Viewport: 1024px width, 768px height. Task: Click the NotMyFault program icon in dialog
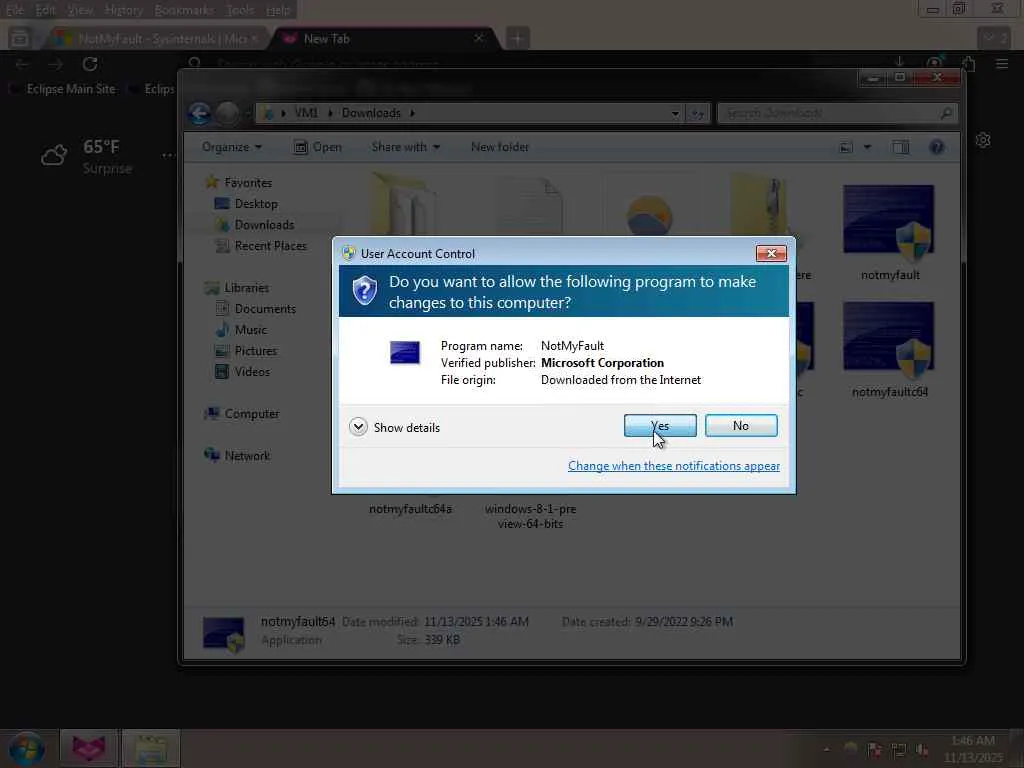(x=405, y=352)
